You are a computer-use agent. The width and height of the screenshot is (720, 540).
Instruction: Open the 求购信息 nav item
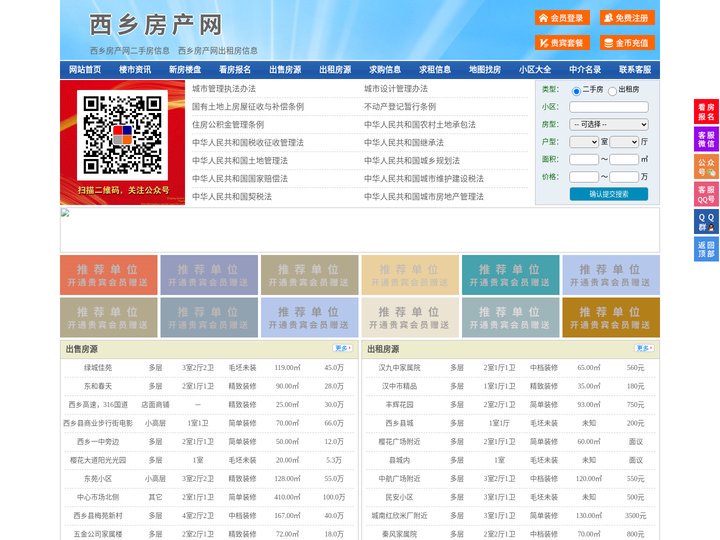385,70
